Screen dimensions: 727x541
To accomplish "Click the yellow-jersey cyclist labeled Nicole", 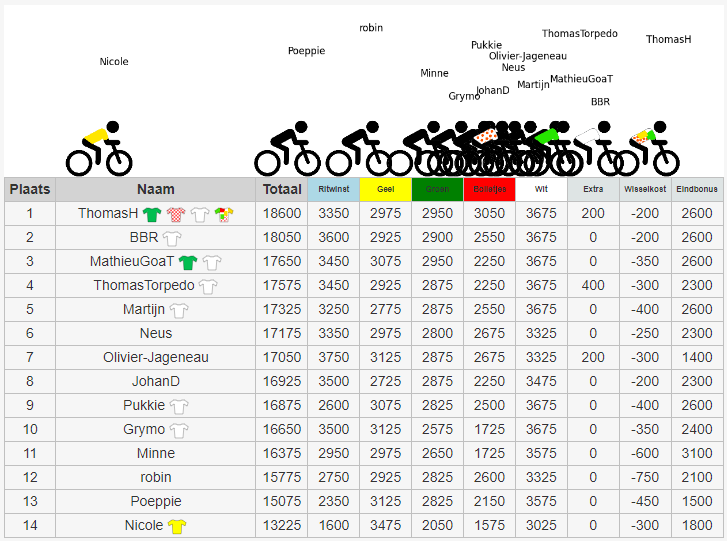I will coord(99,149).
